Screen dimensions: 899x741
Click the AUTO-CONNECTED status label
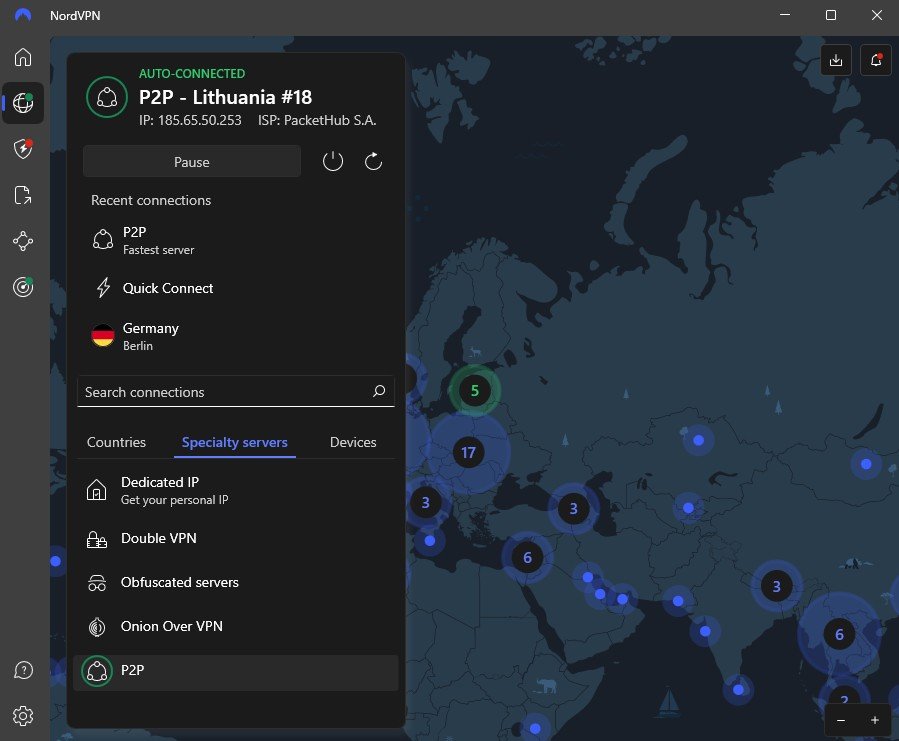tap(192, 73)
